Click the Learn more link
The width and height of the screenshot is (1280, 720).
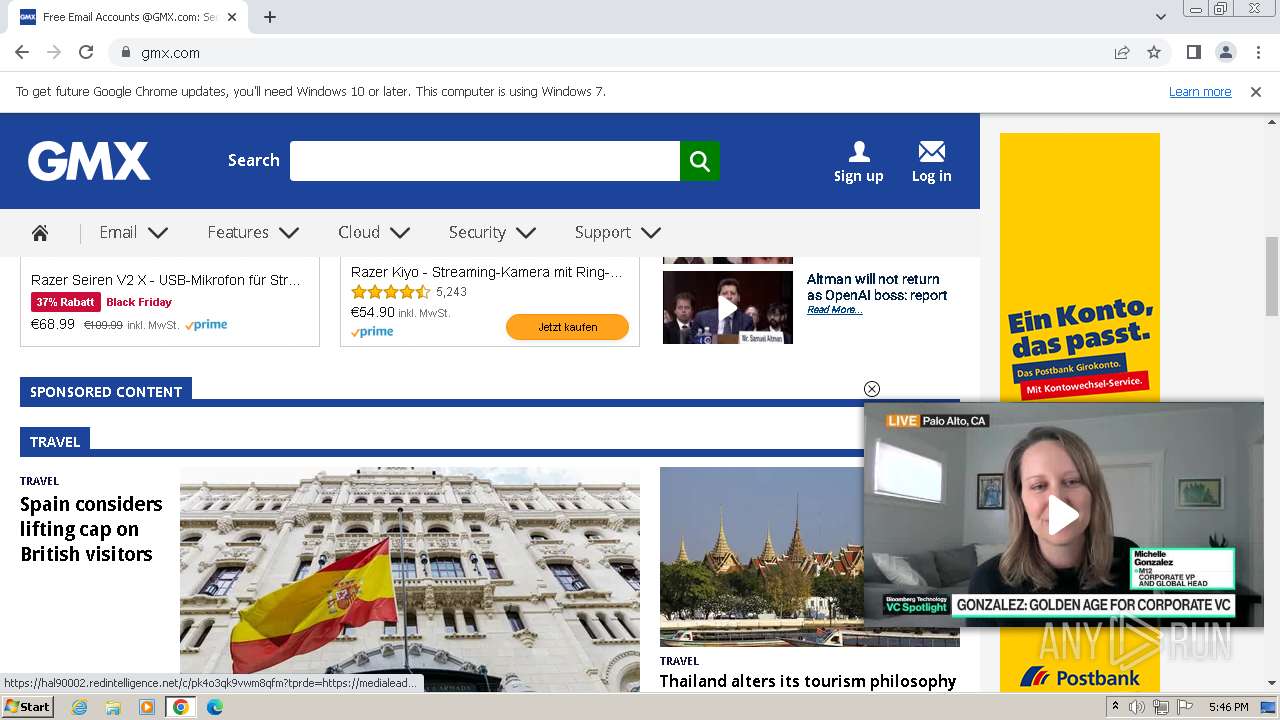[1200, 92]
